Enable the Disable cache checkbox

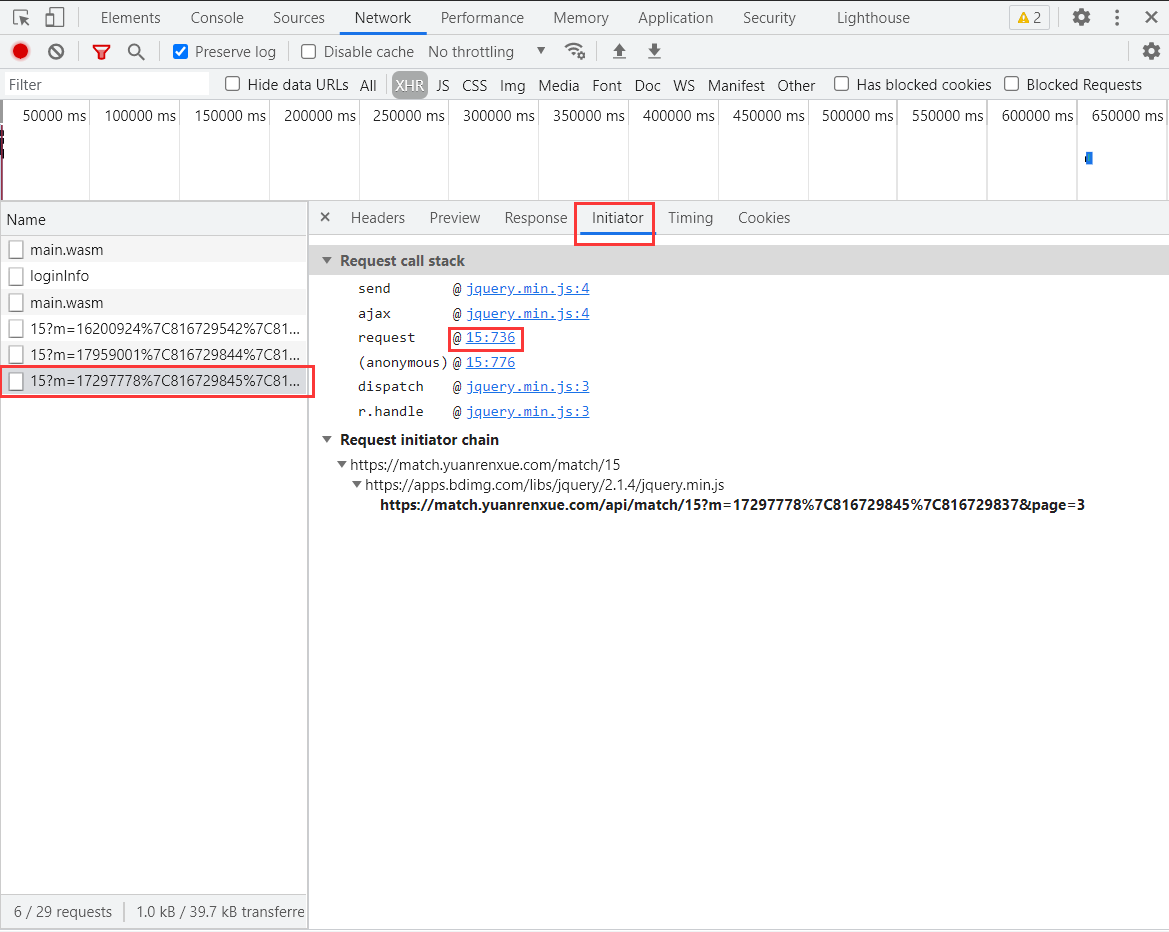coord(309,52)
